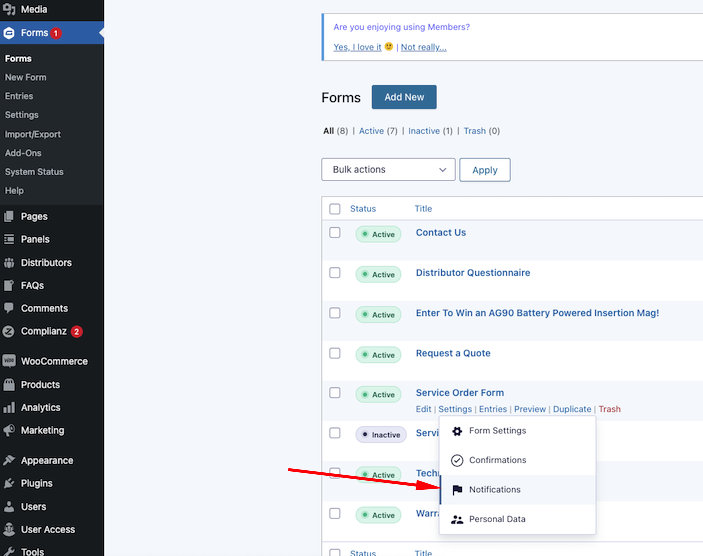Open the Contact Us form
The height and width of the screenshot is (556, 703).
click(441, 233)
